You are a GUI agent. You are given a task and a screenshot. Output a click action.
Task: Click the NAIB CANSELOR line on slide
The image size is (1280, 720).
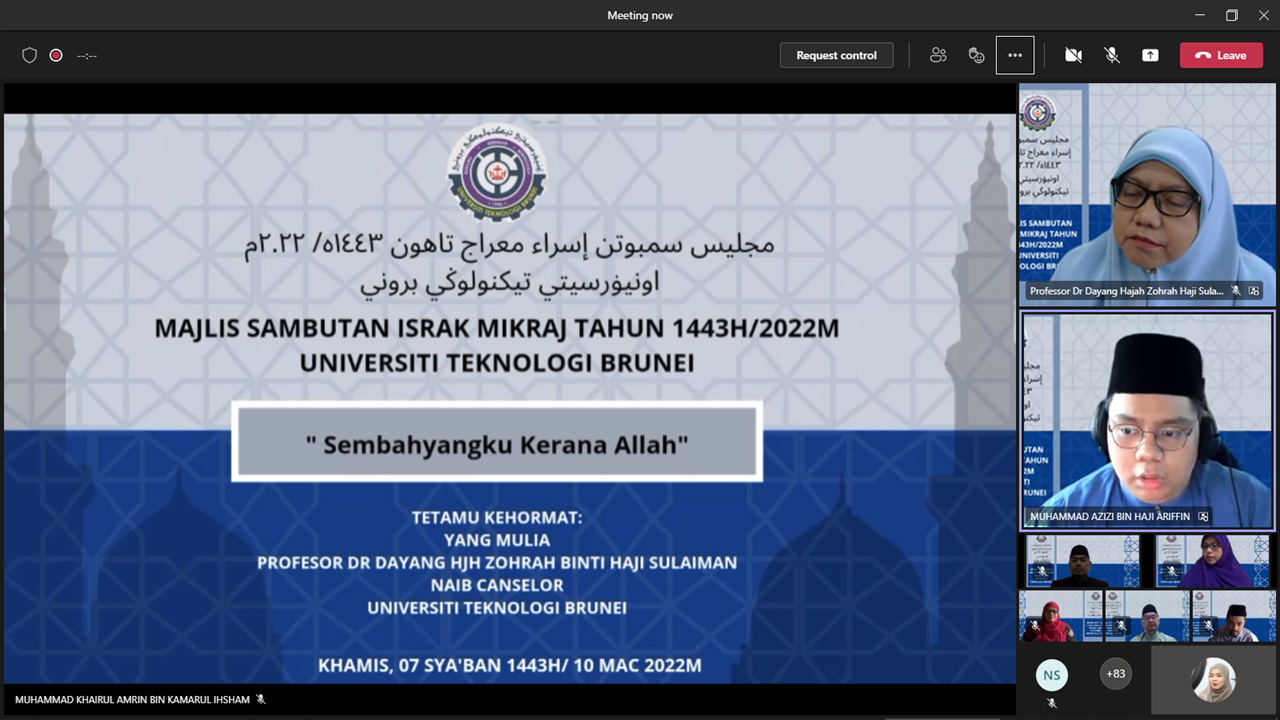click(x=497, y=585)
